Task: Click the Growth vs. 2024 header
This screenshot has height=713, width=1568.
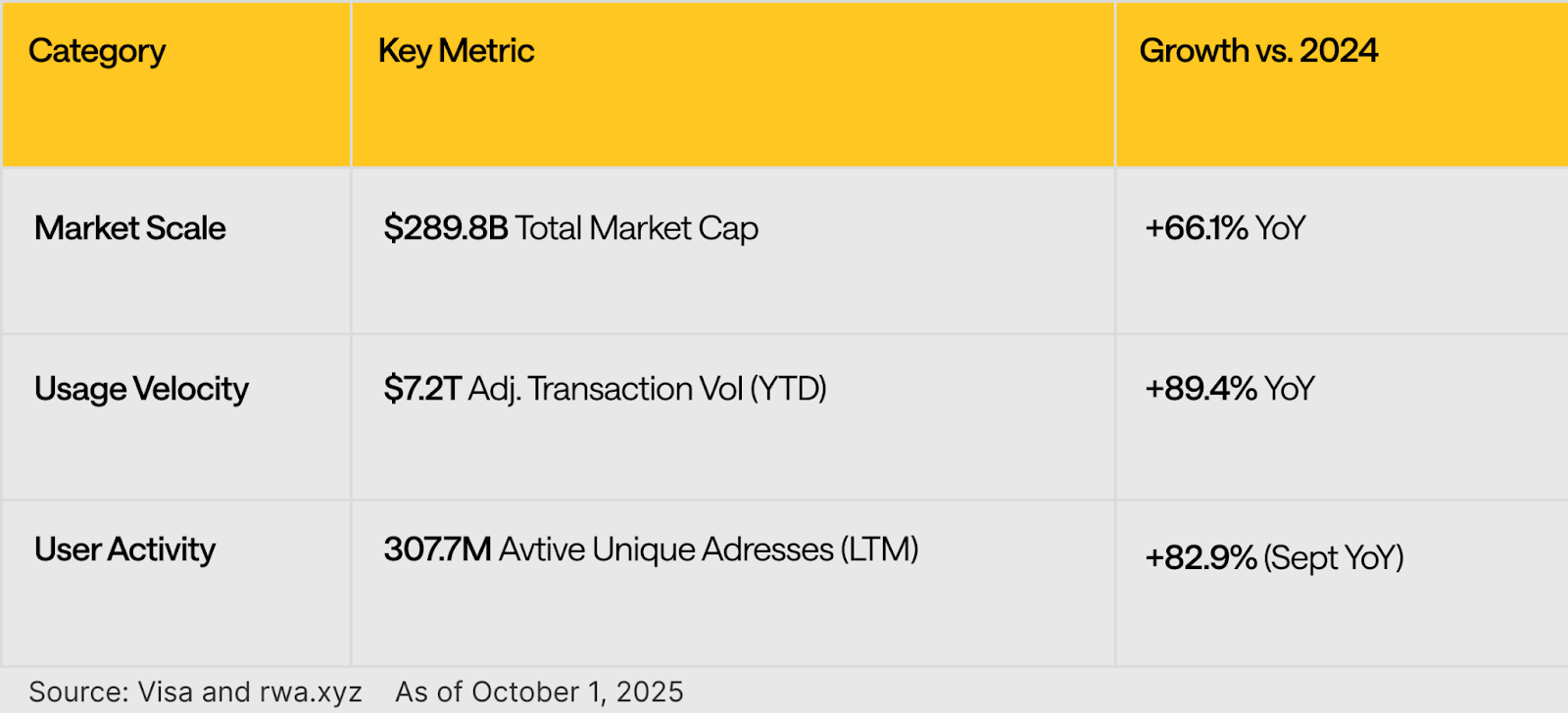Action: [x=1258, y=51]
